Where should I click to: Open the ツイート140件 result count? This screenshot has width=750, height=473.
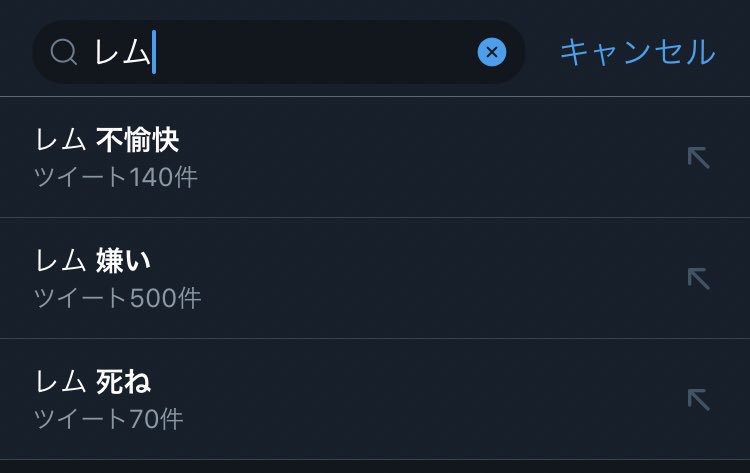point(115,177)
